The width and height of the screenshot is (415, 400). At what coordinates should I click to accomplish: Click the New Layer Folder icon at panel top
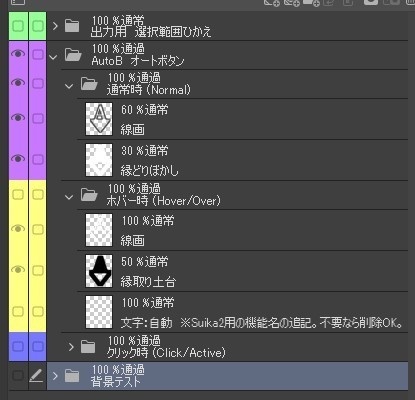tap(311, 2)
